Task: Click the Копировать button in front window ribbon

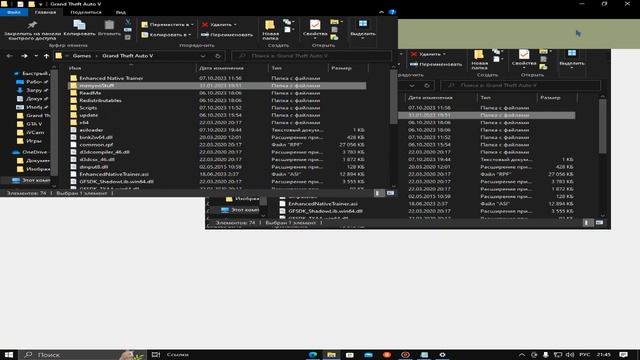Action: (79, 28)
